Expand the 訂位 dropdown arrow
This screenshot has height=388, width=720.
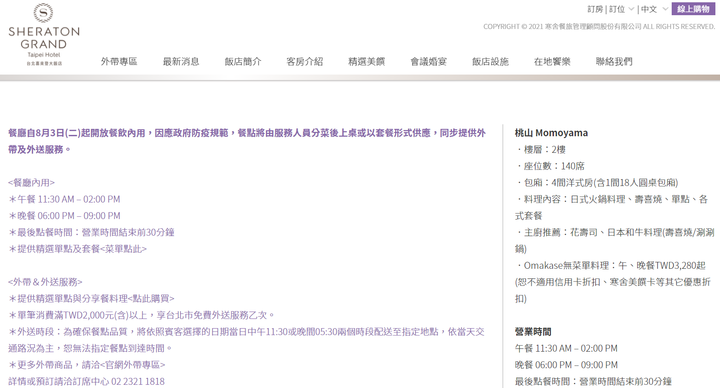click(631, 9)
